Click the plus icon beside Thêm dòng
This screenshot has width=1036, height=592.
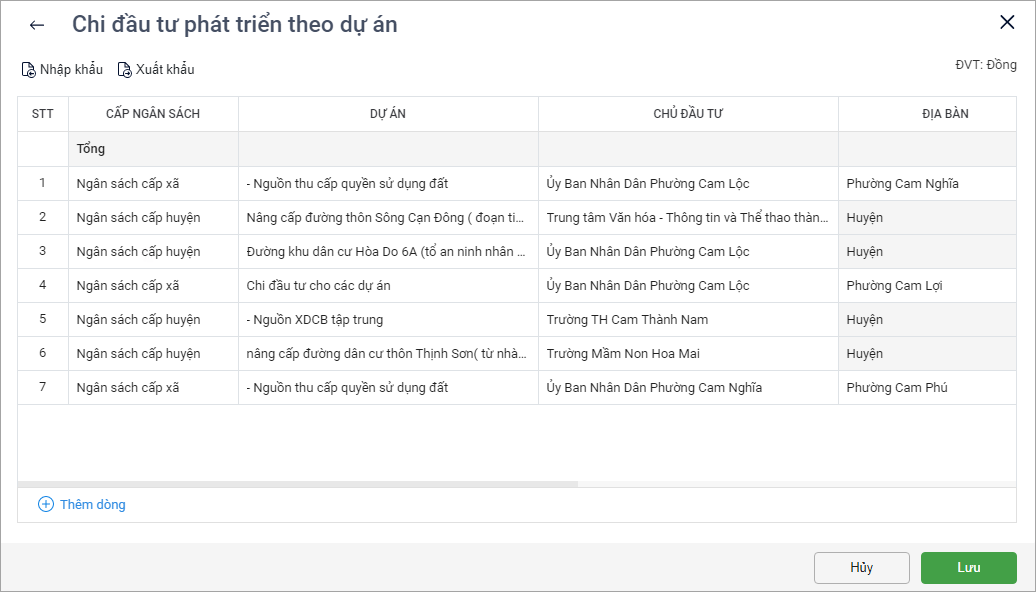pos(46,504)
